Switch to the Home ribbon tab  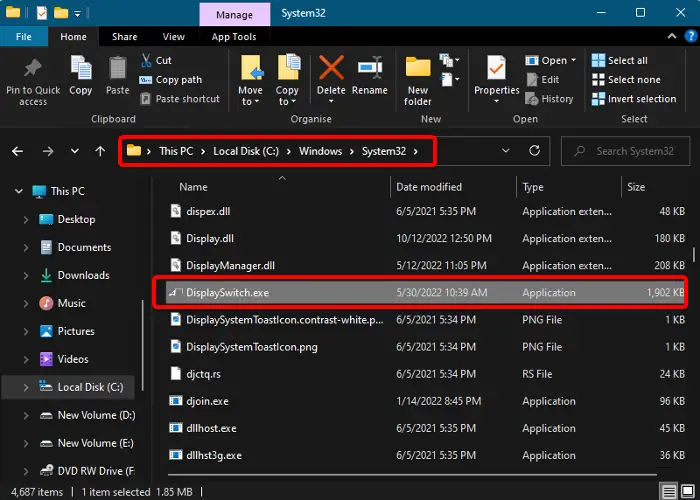(73, 37)
